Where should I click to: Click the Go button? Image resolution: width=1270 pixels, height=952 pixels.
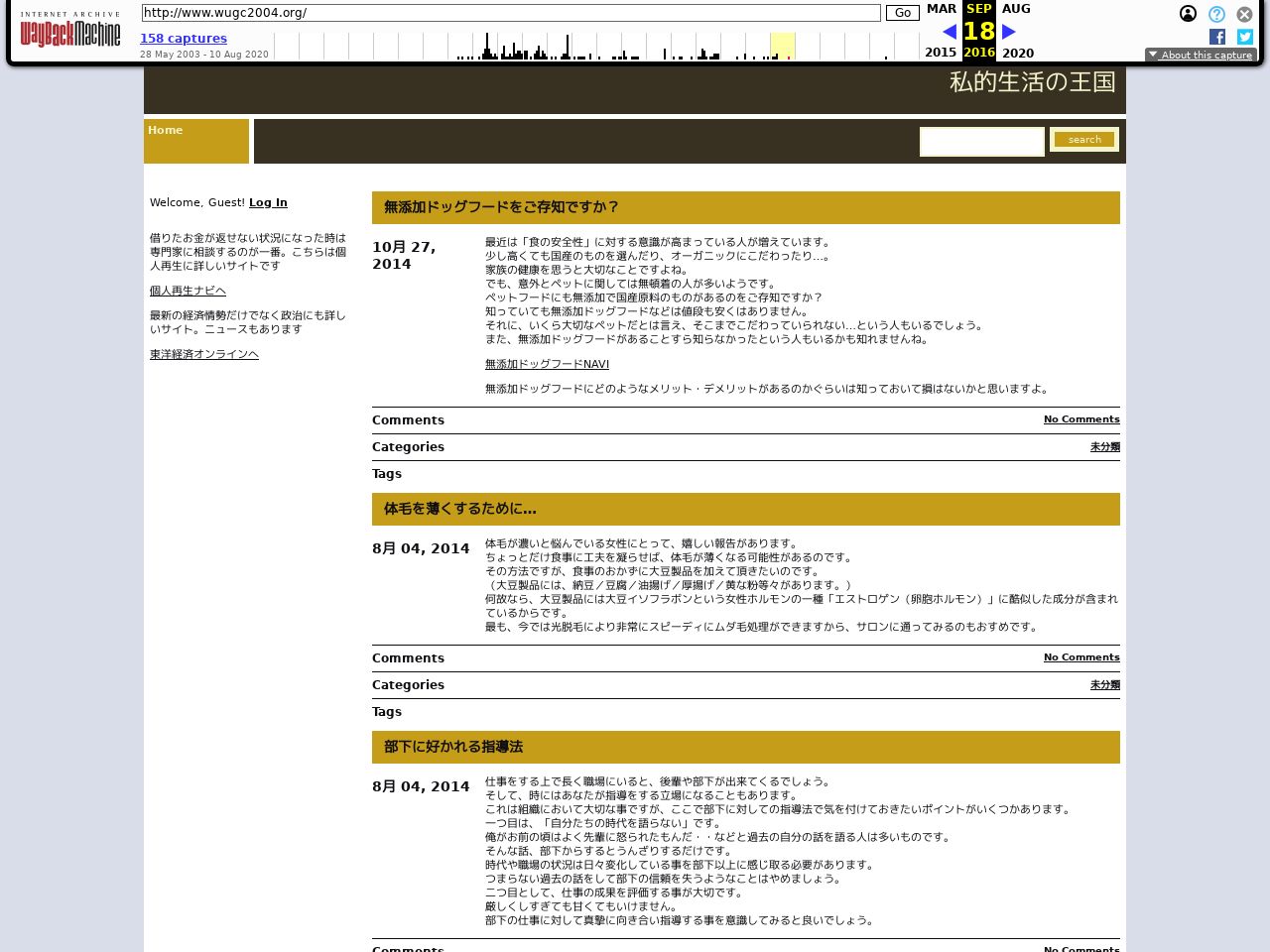(x=902, y=13)
